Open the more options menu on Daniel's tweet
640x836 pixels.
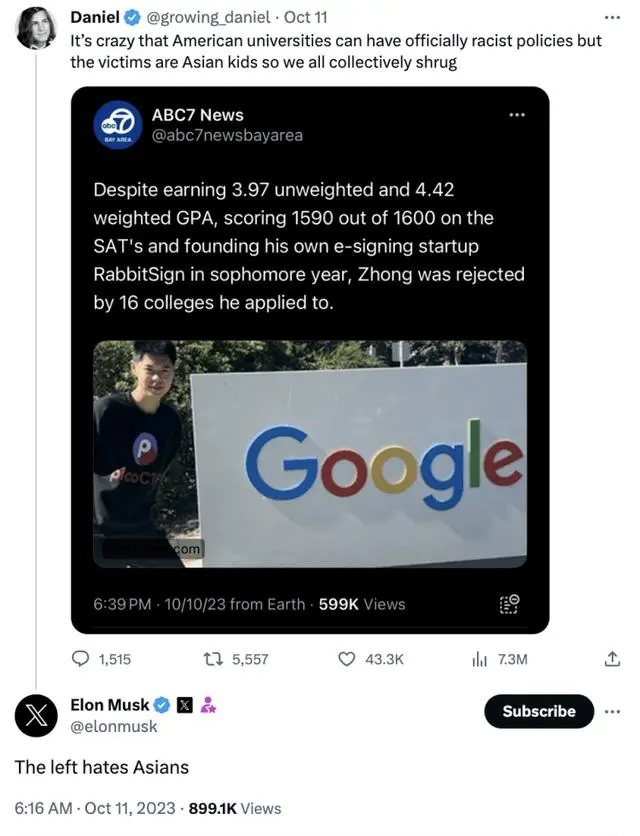612,18
